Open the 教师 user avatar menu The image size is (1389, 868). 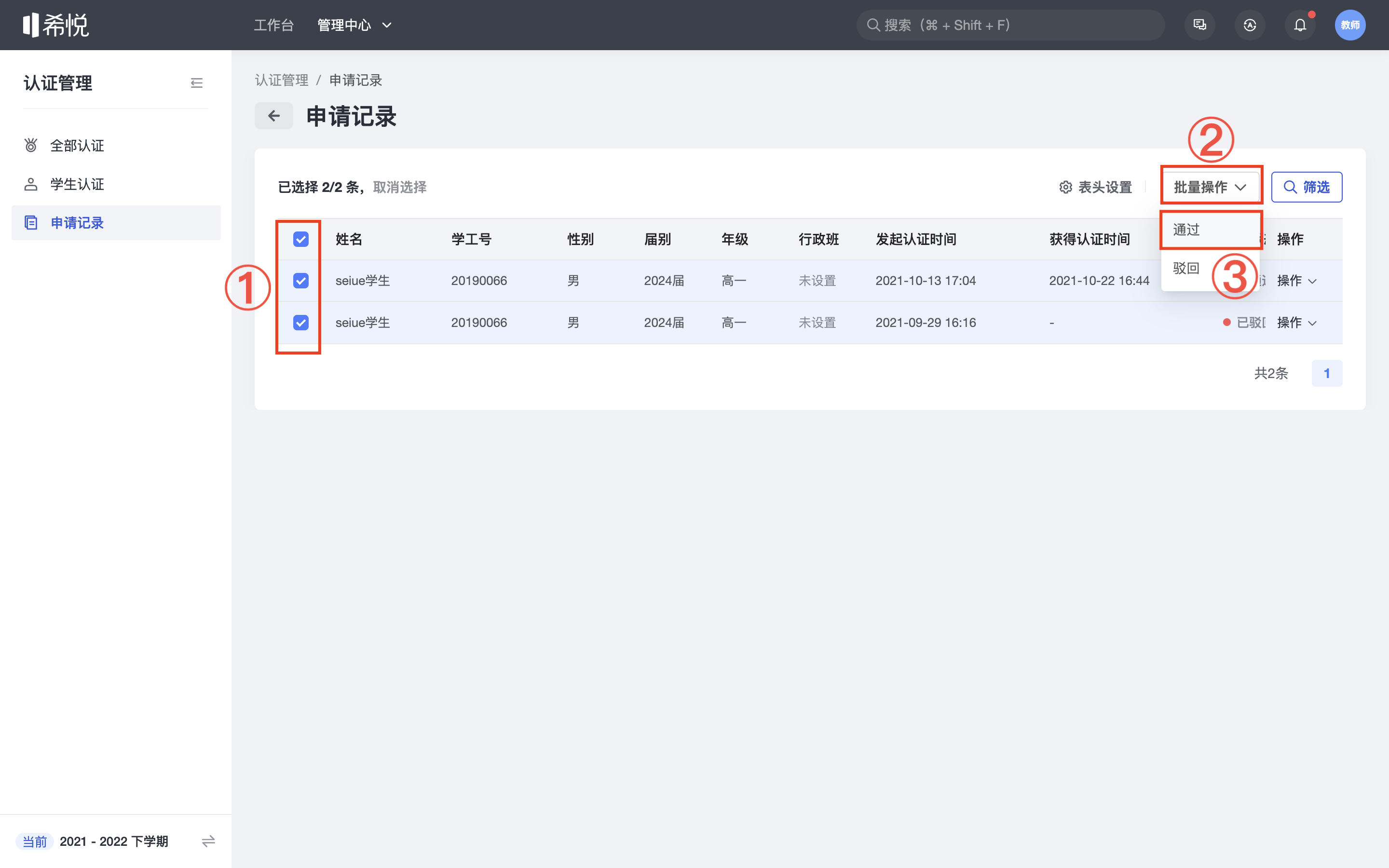tap(1350, 25)
